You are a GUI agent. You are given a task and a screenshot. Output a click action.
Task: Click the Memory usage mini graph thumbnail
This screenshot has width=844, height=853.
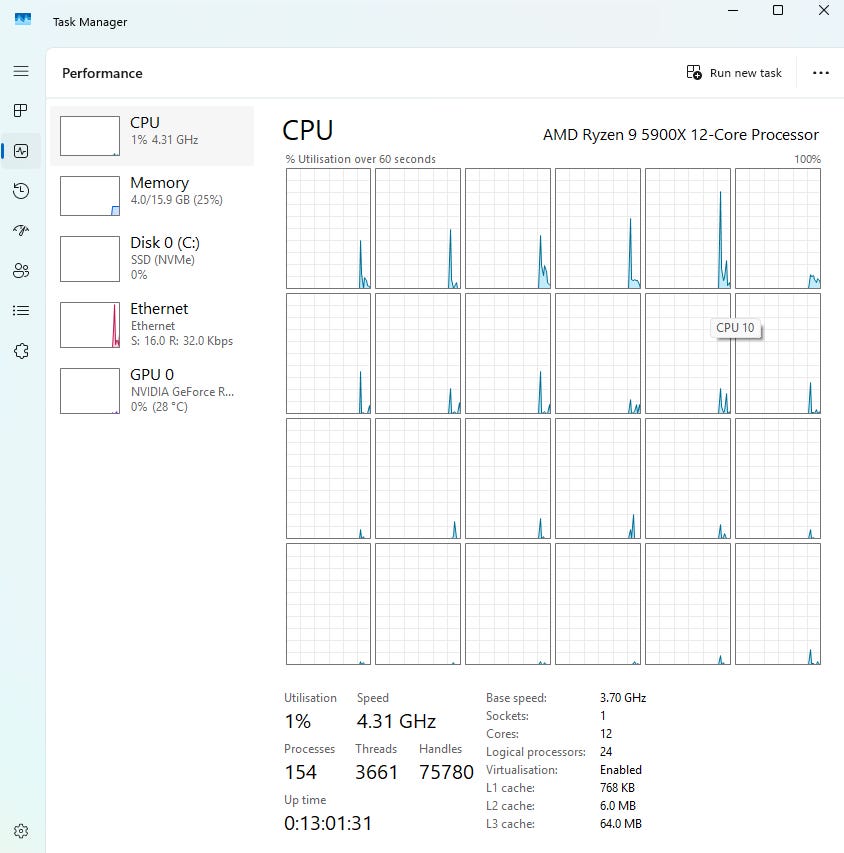click(90, 196)
